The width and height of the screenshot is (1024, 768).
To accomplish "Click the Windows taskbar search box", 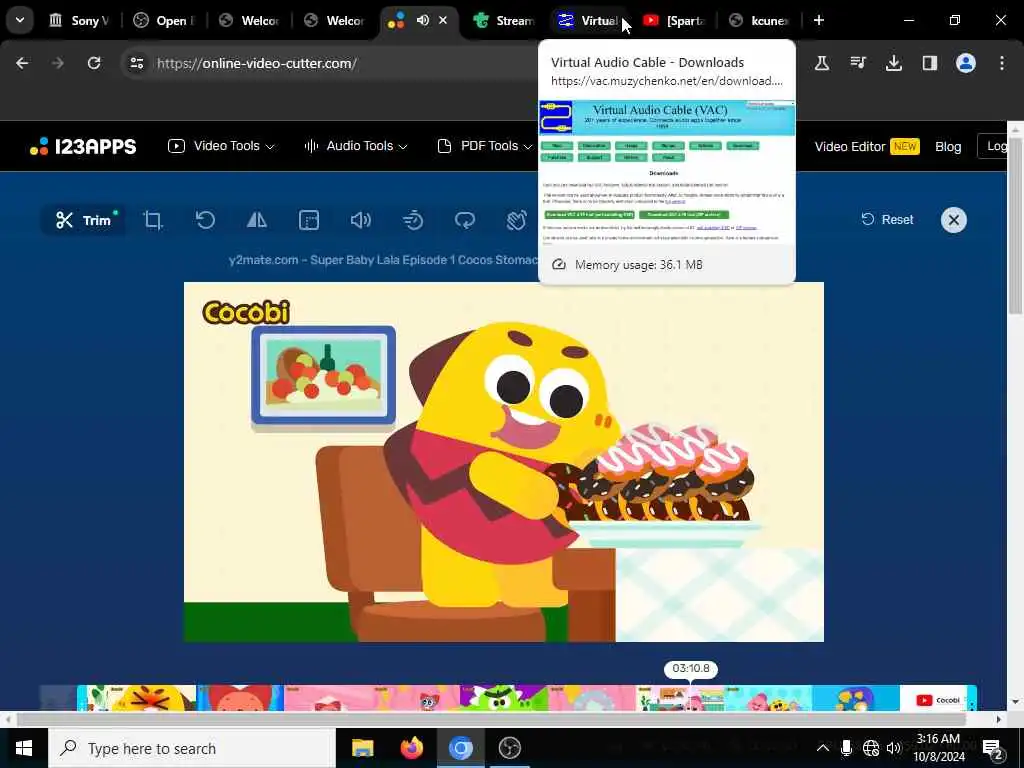I will [x=192, y=748].
